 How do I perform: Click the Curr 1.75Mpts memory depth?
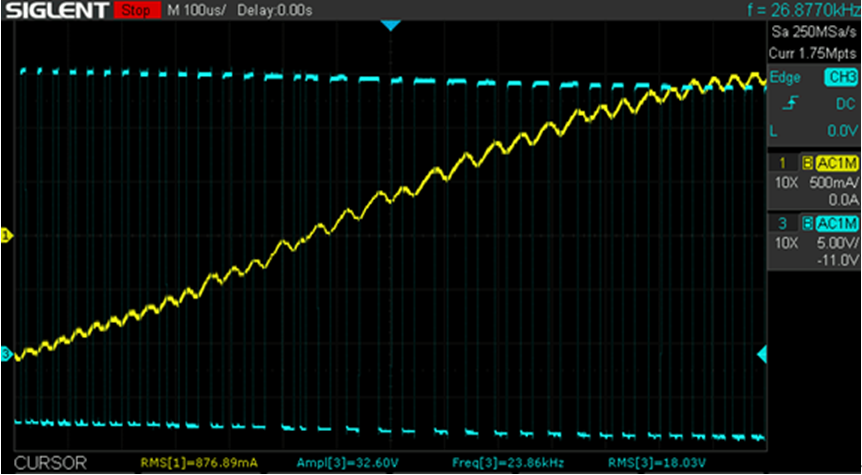pos(813,52)
